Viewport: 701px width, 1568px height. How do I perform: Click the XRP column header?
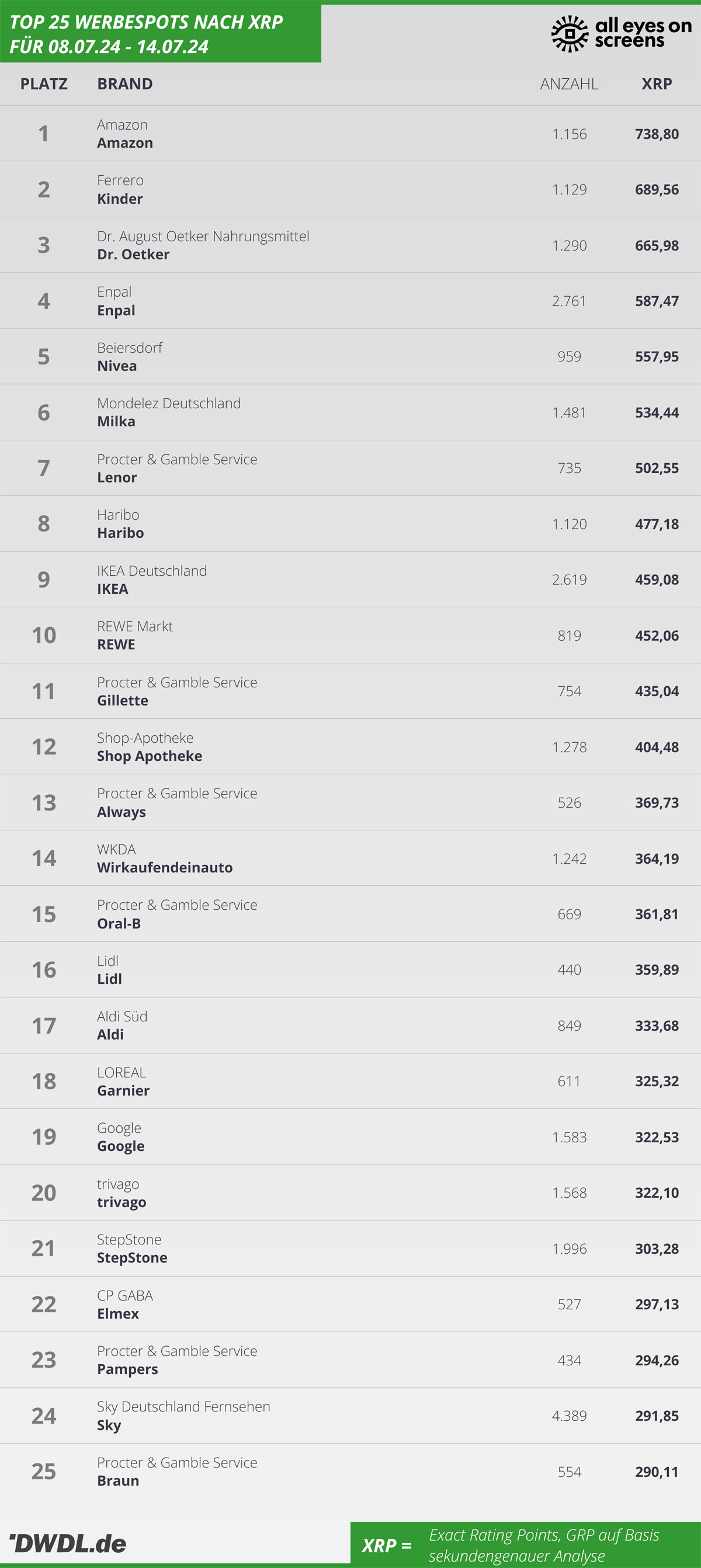(657, 84)
